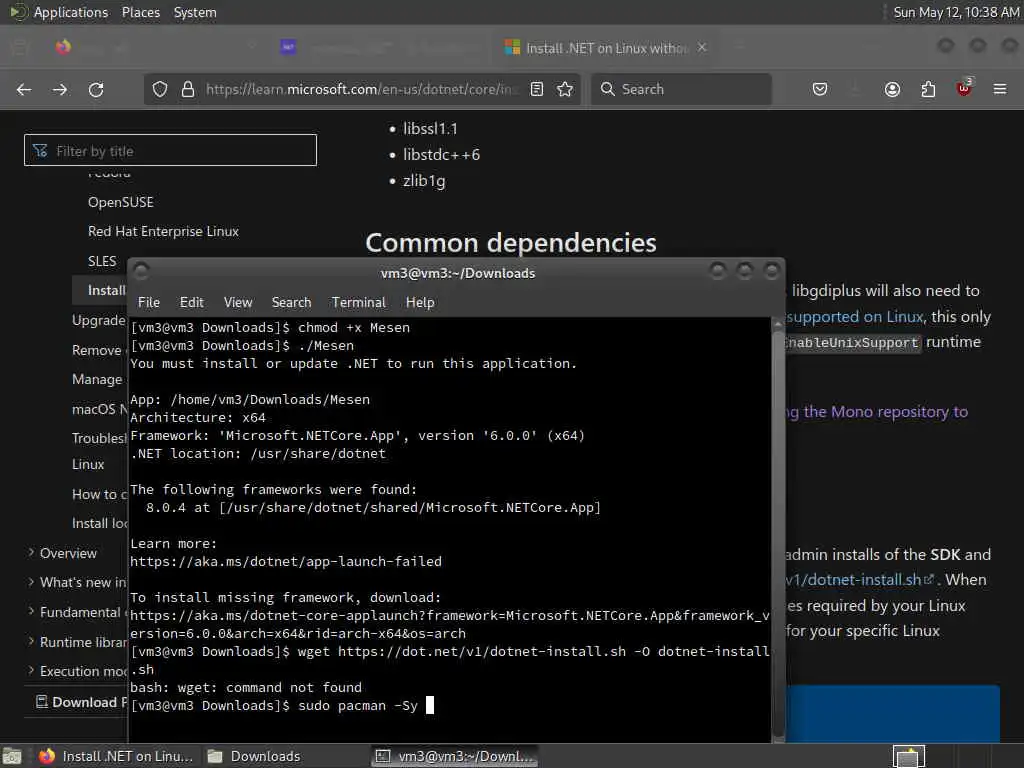Viewport: 1024px width, 768px height.
Task: Close the Install .NET on Linux tab
Action: pyautogui.click(x=702, y=48)
